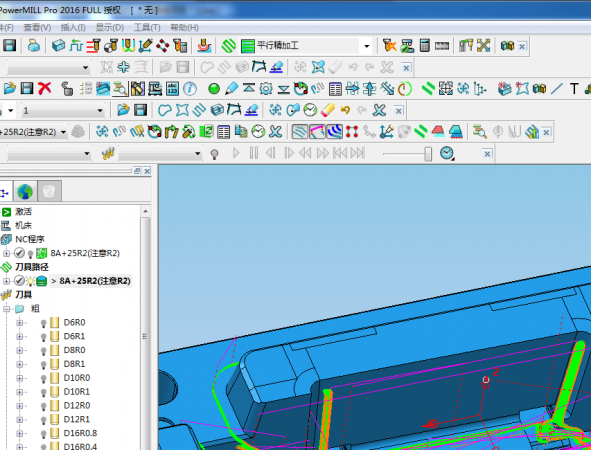Toggle lightbulb for tool D6R1
This screenshot has width=591, height=450.
click(x=43, y=337)
